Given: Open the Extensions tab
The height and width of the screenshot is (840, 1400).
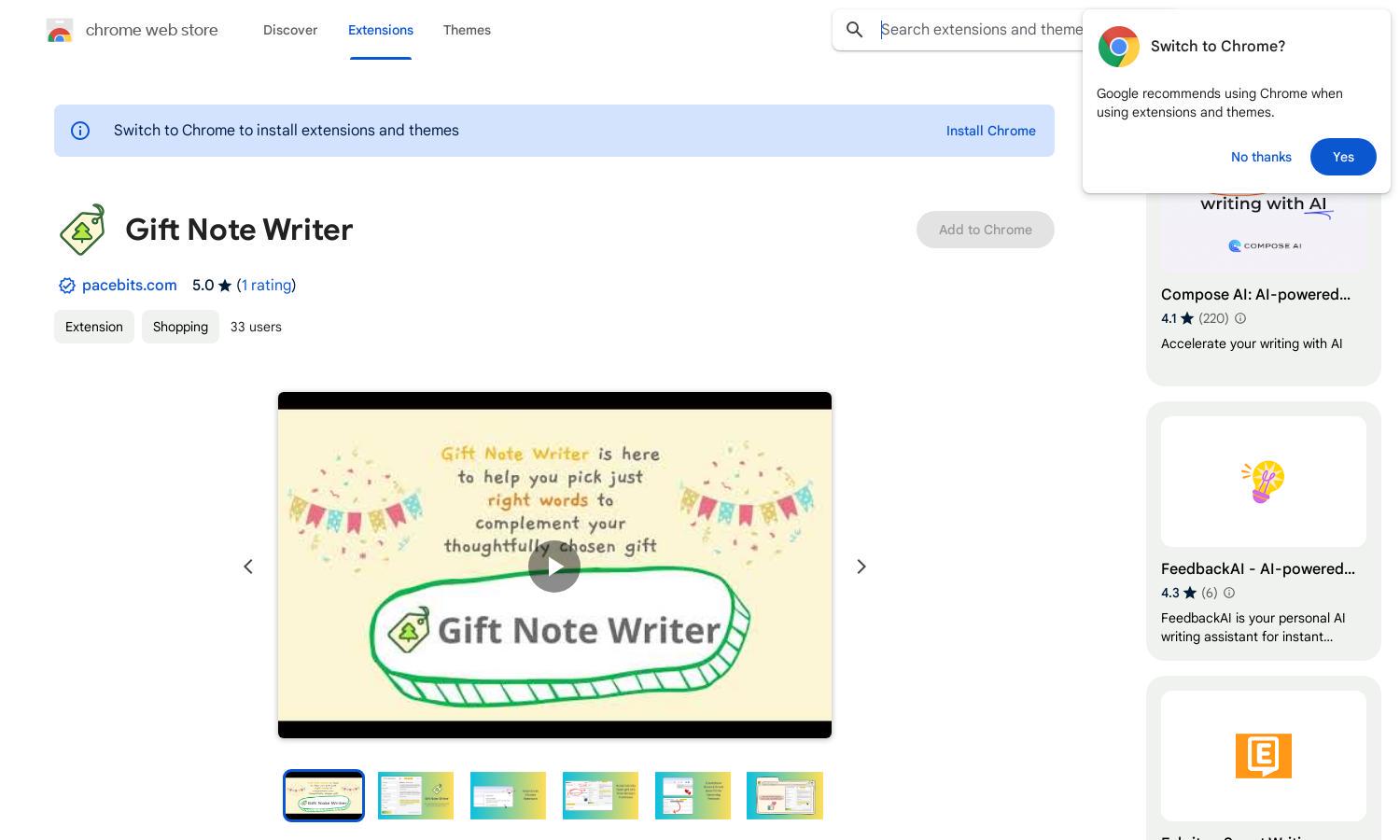Looking at the screenshot, I should pos(381,30).
